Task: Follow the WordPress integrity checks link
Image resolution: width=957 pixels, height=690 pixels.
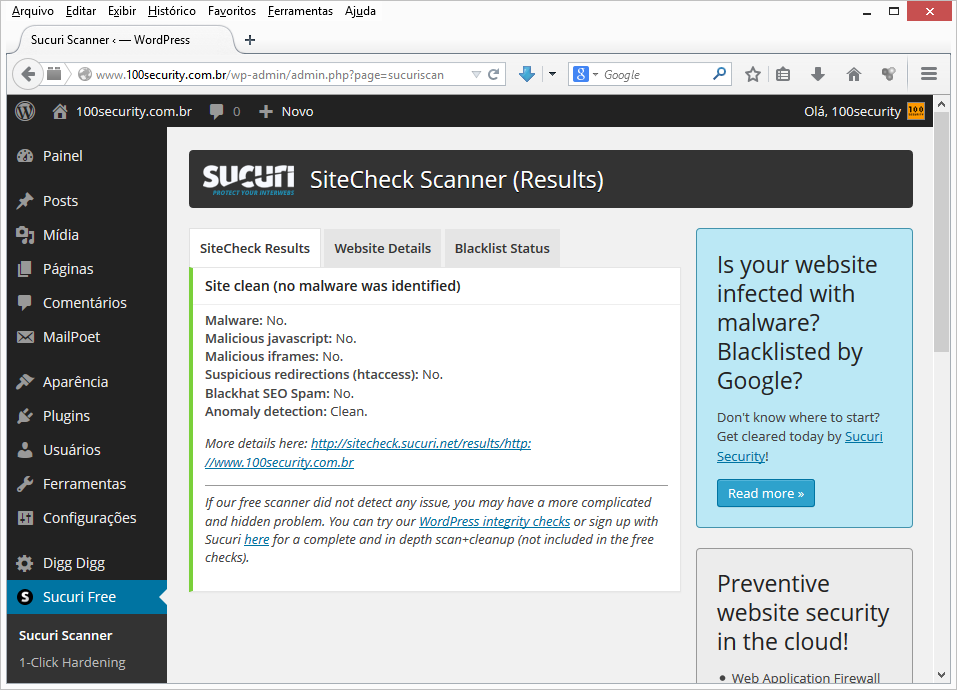Action: tap(494, 521)
